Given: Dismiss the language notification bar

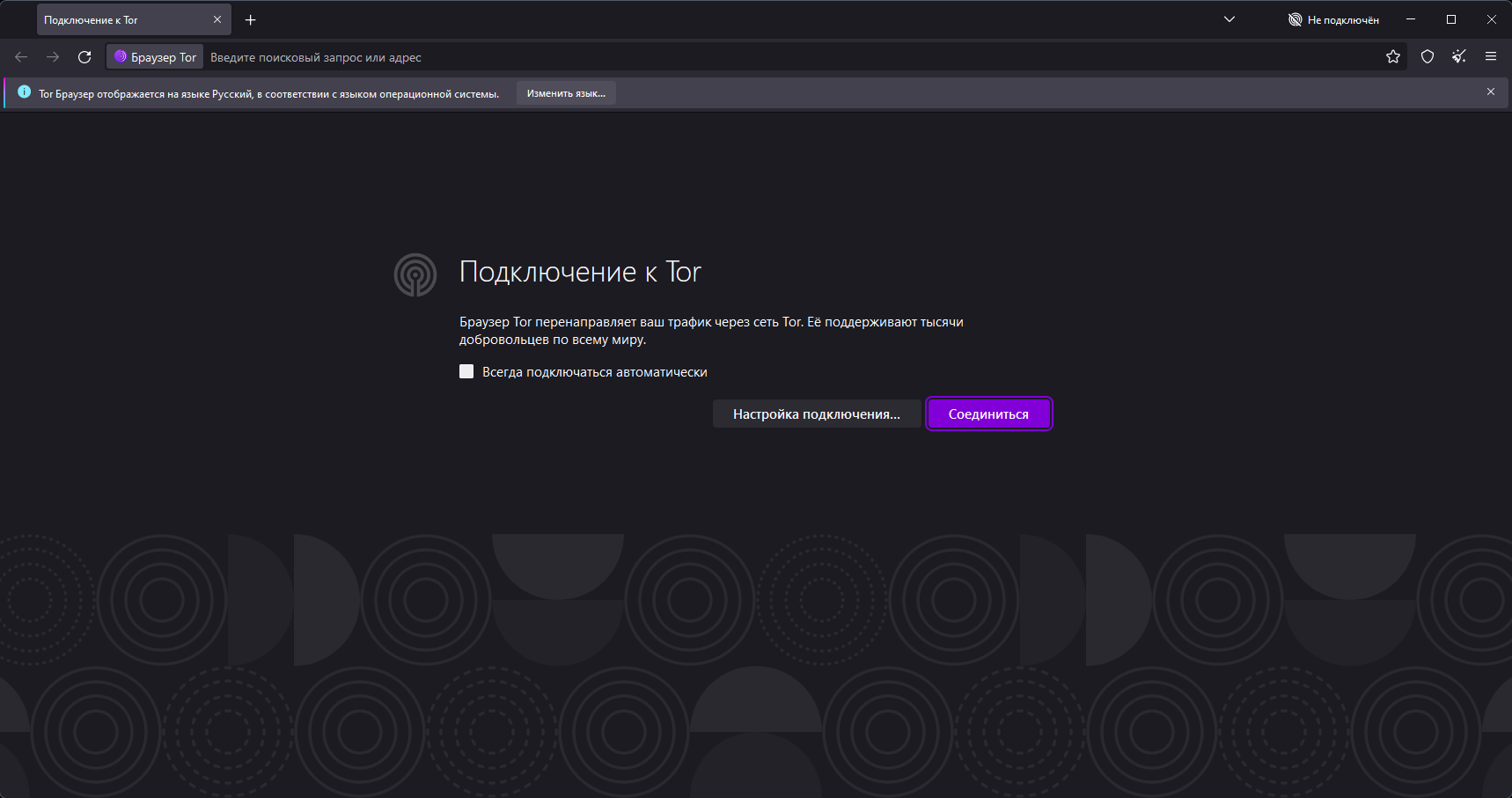Looking at the screenshot, I should (x=1491, y=92).
